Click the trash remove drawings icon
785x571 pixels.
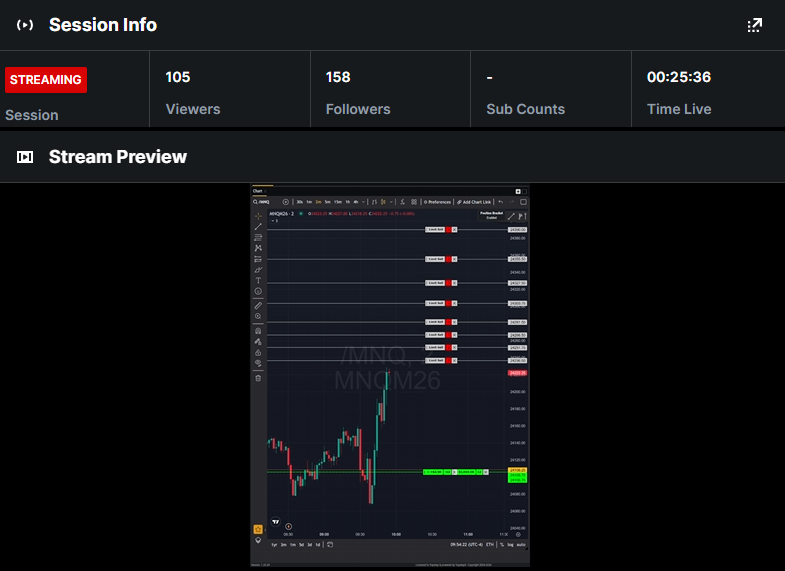point(258,378)
